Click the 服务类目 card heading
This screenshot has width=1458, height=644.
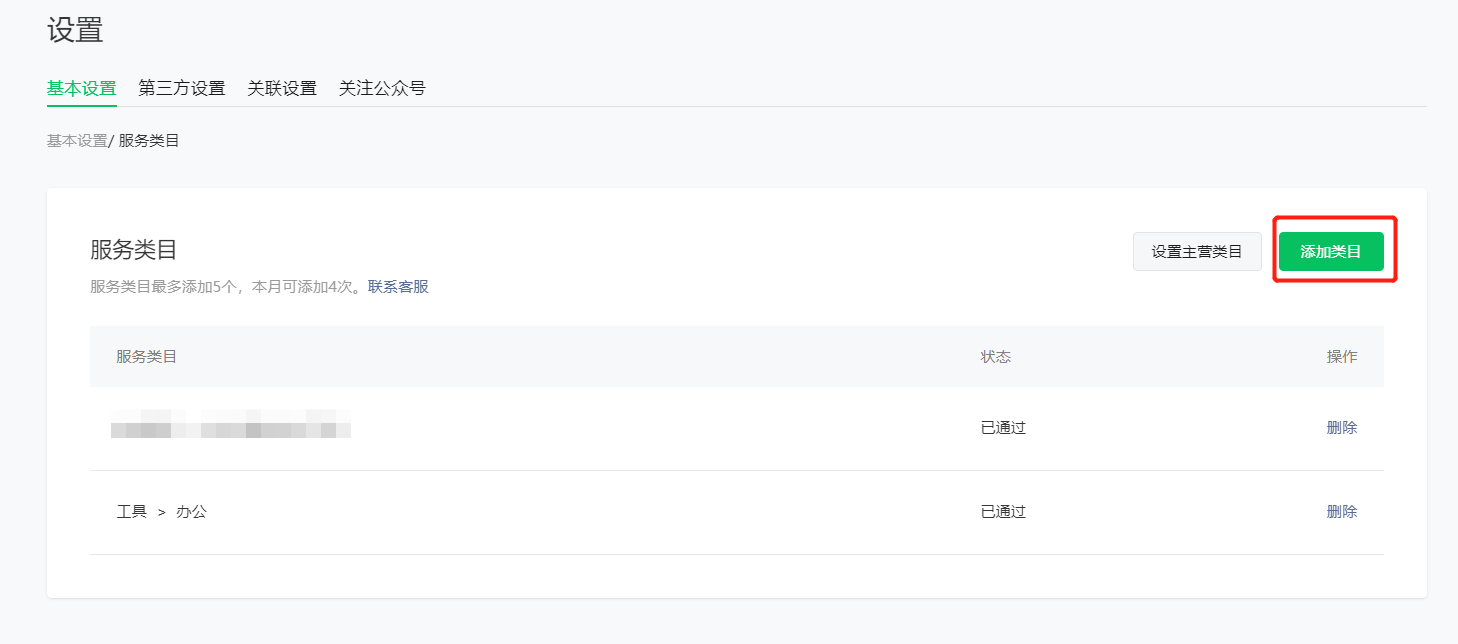(x=133, y=250)
